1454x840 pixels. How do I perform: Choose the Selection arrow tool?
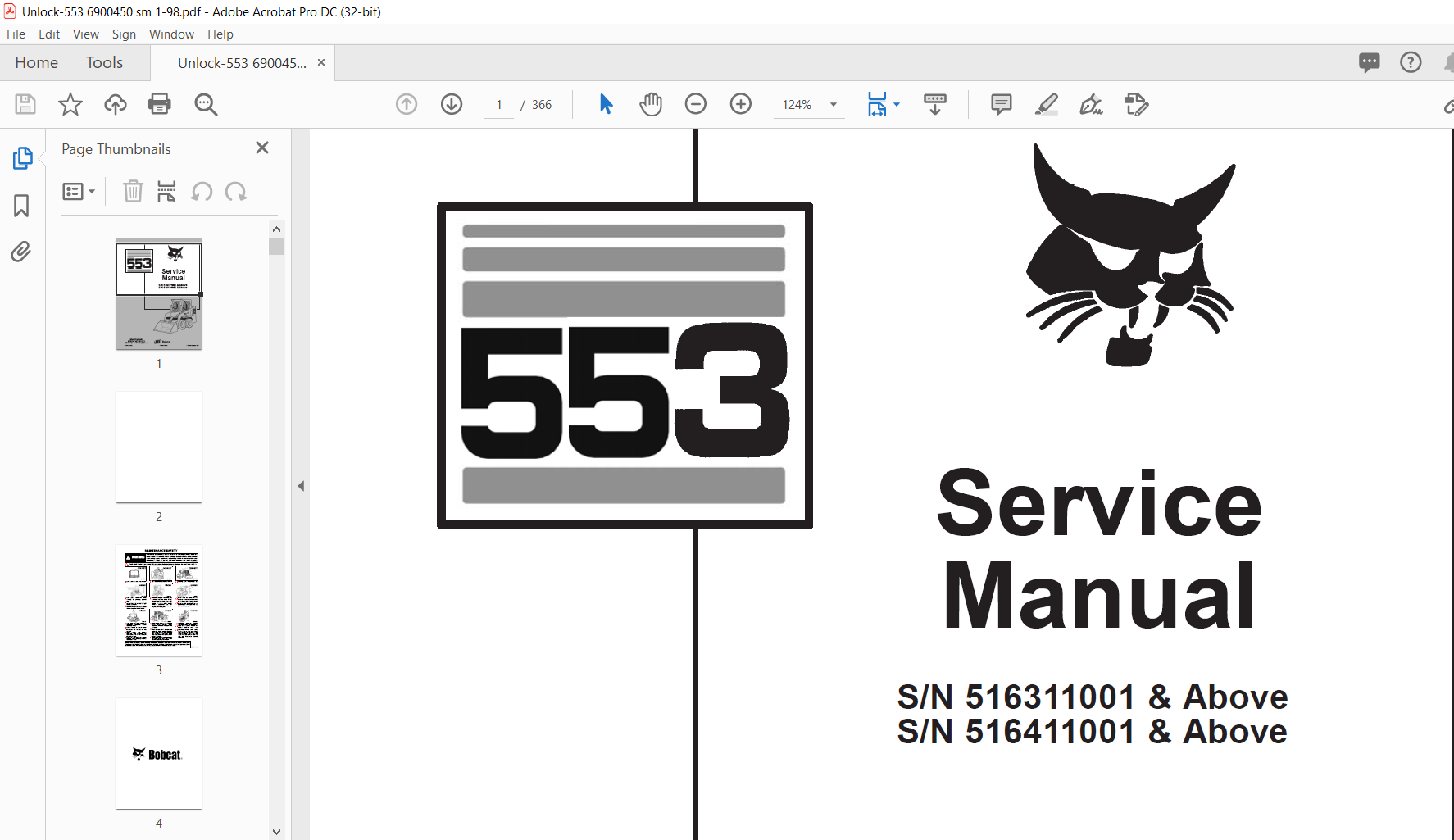606,104
